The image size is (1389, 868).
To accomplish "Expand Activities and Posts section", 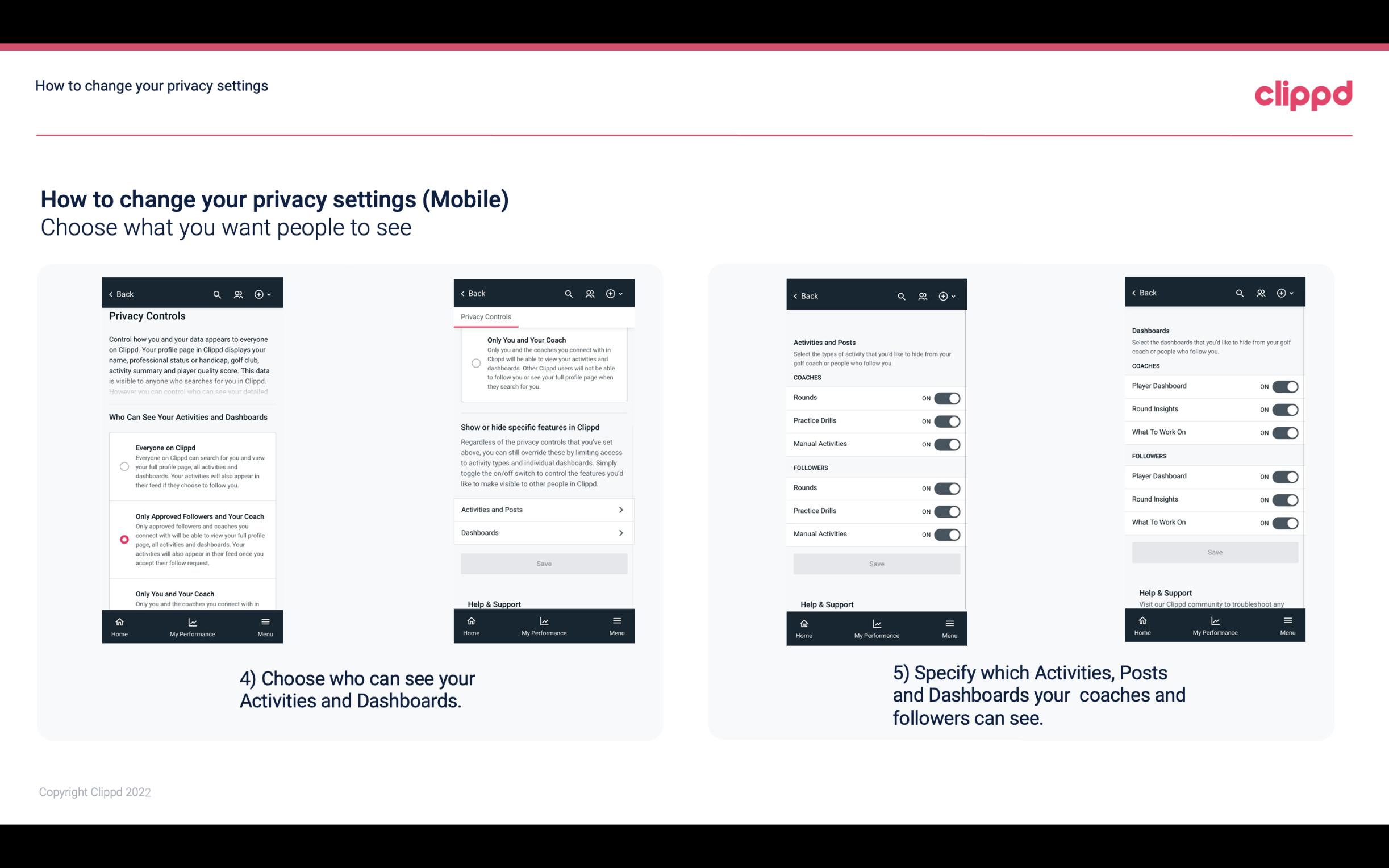I will 543,509.
